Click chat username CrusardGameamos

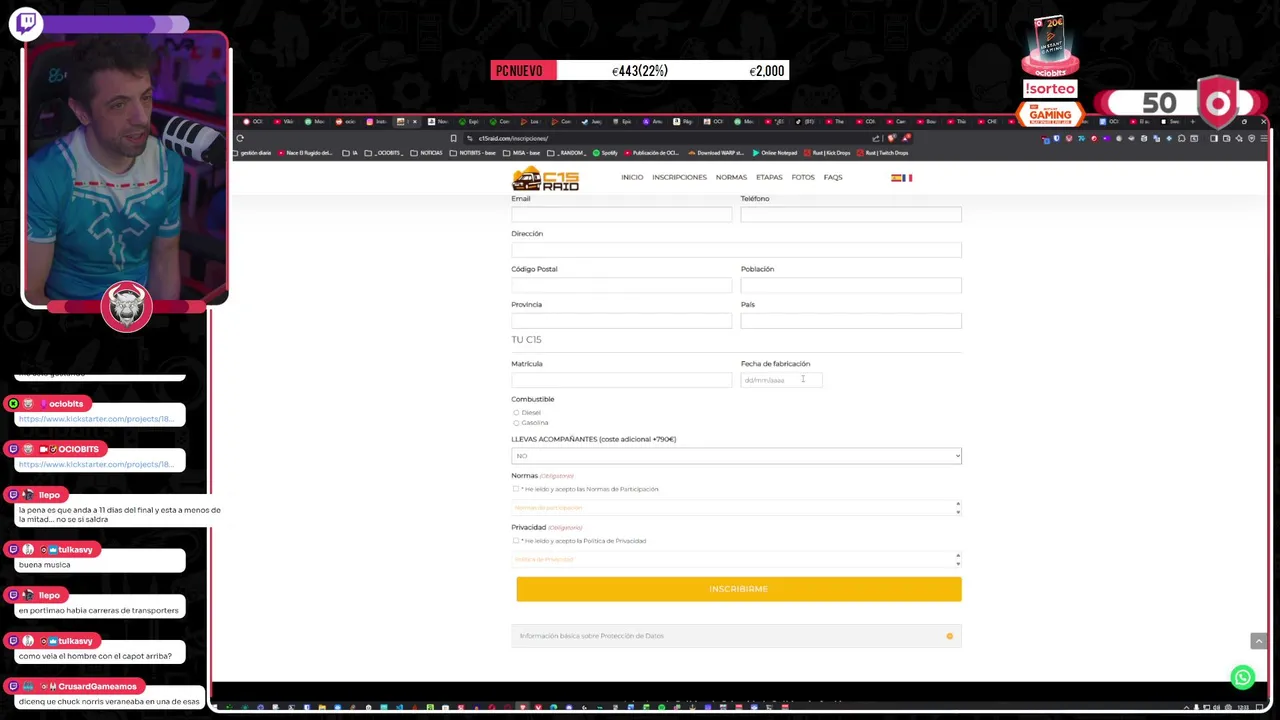coord(97,687)
